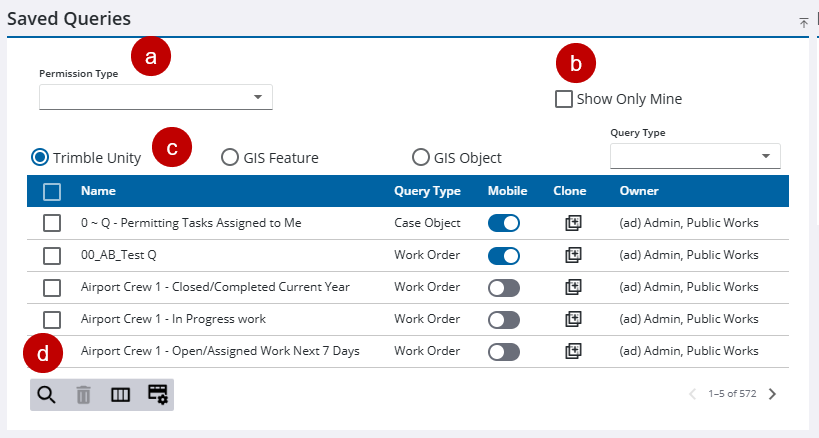The image size is (819, 438).
Task: Enable Mobile for Airport Crew 1 In Progress work
Action: (x=504, y=320)
